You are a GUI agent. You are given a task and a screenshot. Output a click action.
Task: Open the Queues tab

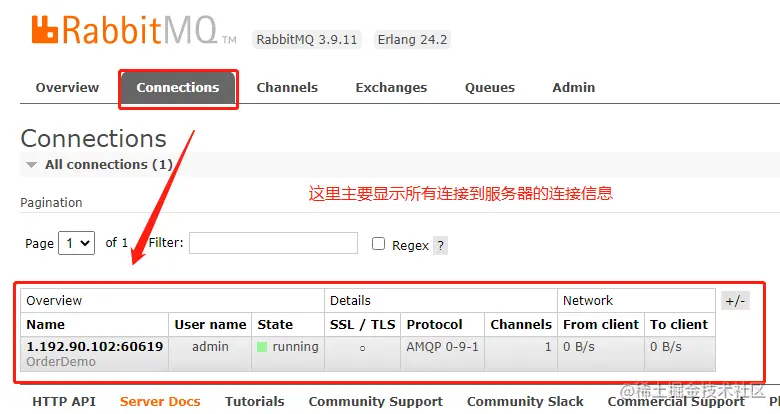click(489, 88)
